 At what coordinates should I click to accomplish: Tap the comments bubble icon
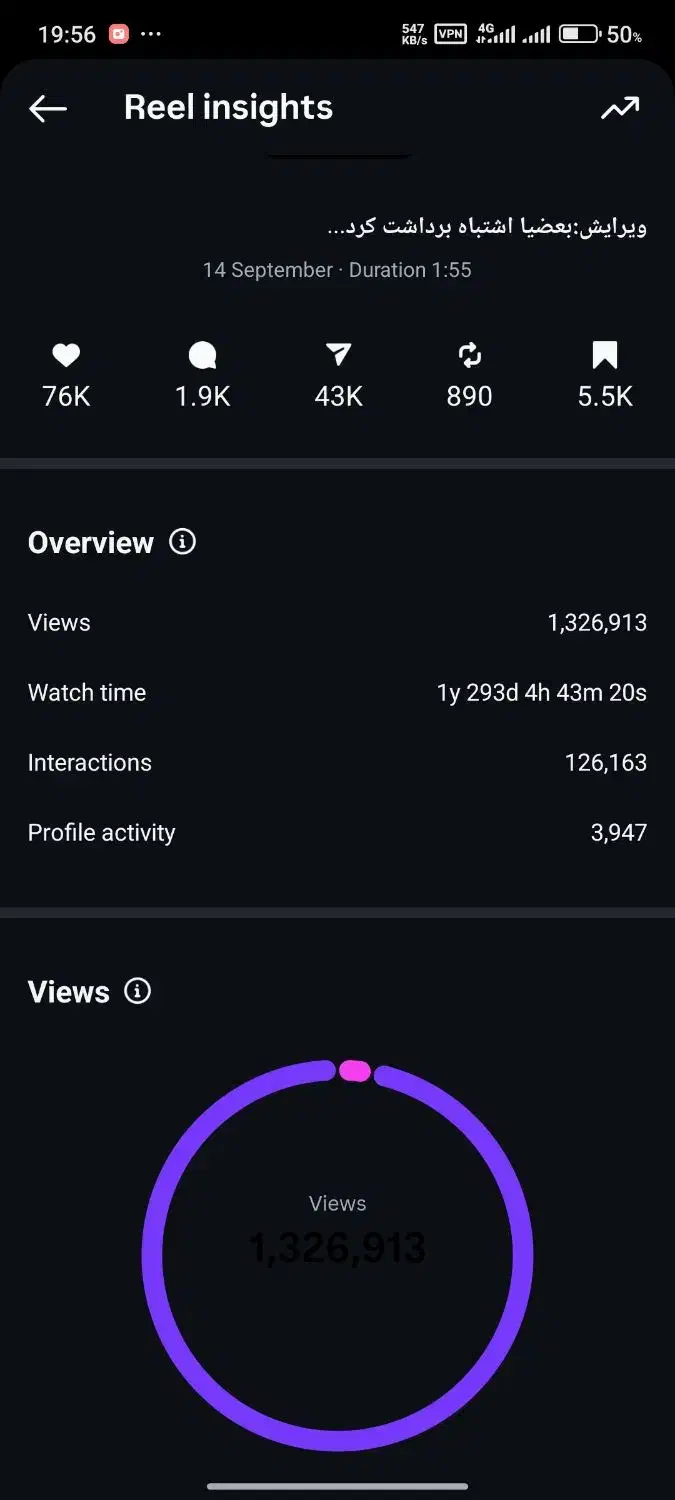click(202, 355)
